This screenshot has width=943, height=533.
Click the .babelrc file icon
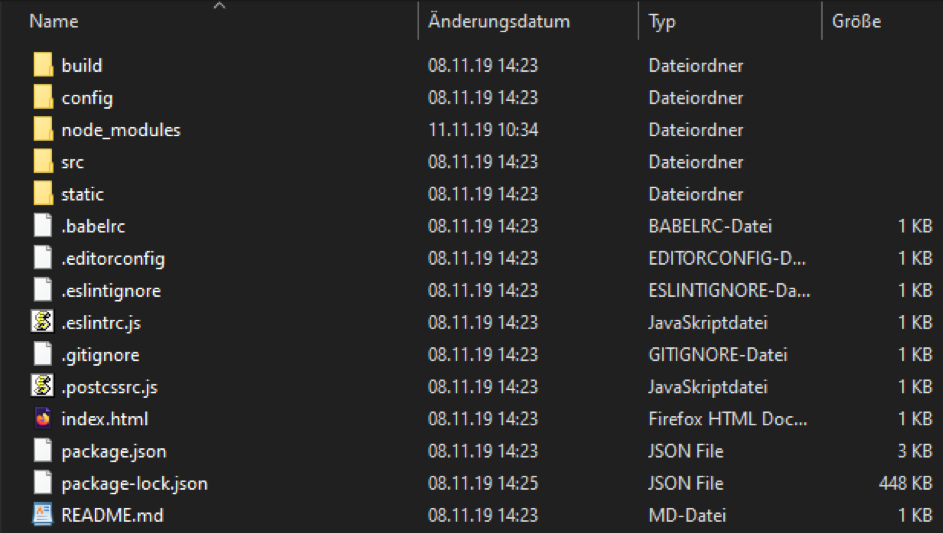click(x=42, y=226)
